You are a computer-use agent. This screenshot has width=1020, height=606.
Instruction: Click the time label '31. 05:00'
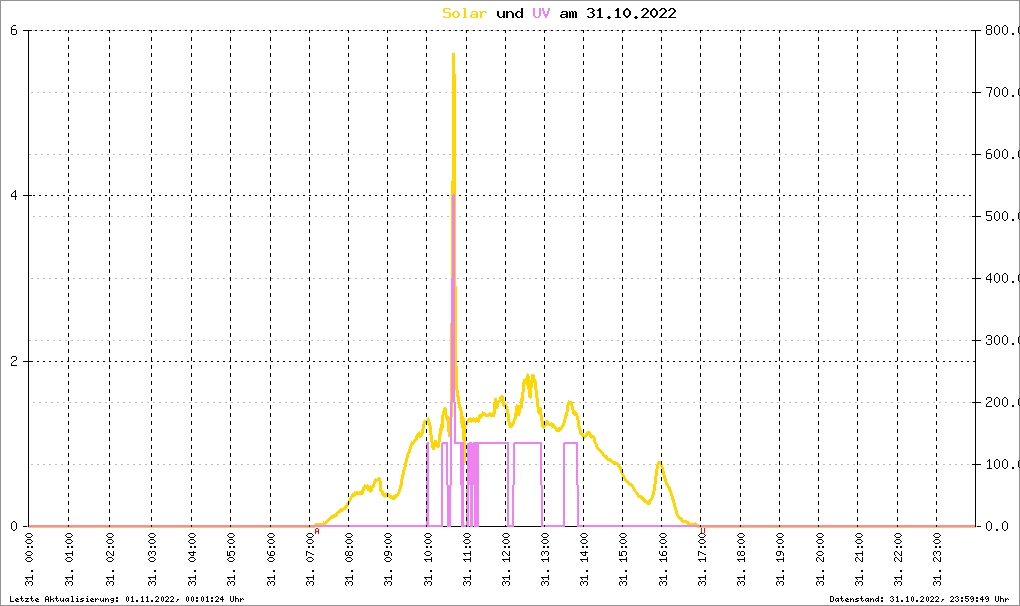(231, 560)
